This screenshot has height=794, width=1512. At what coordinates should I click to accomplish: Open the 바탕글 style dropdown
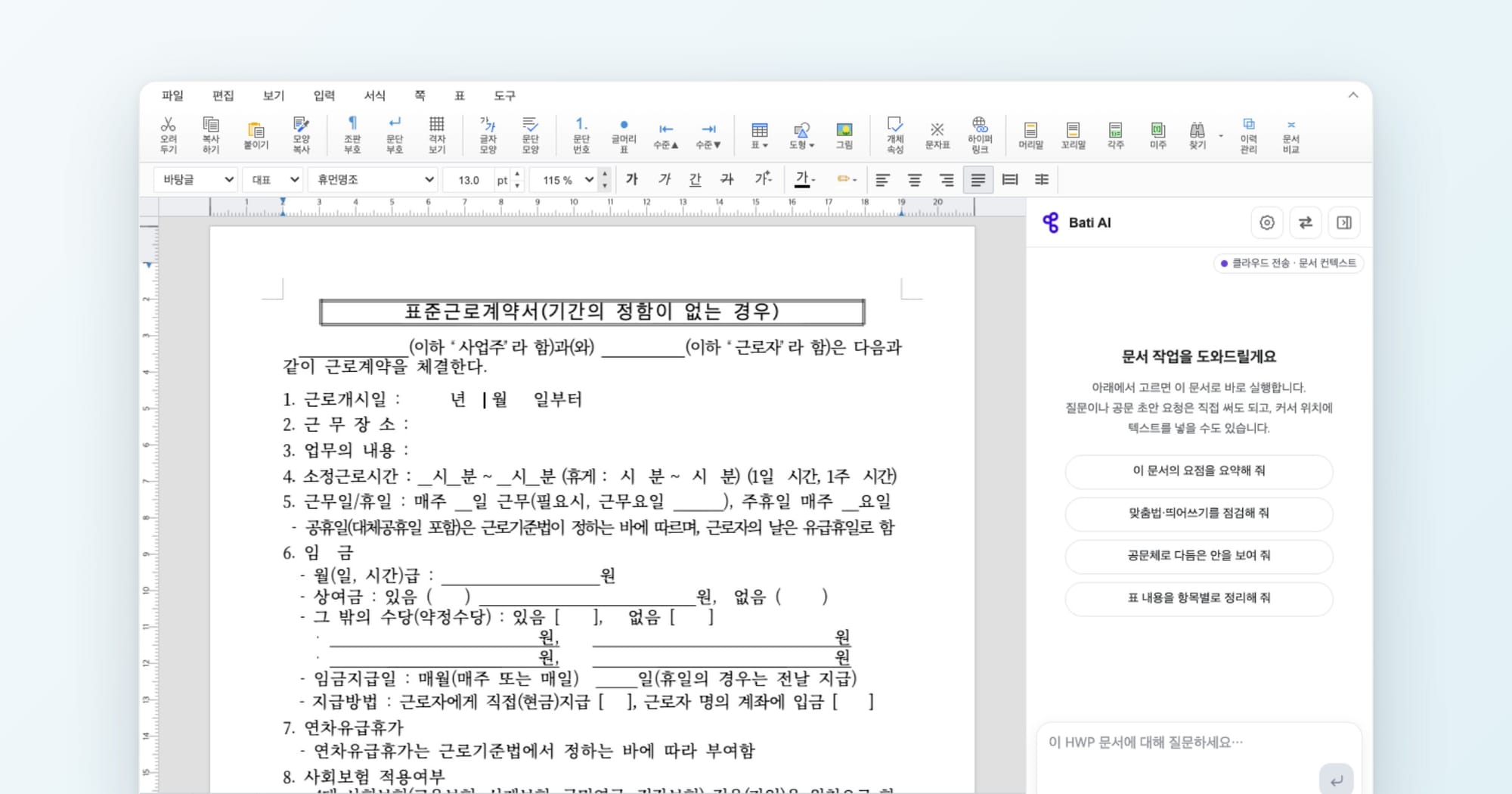pos(196,179)
